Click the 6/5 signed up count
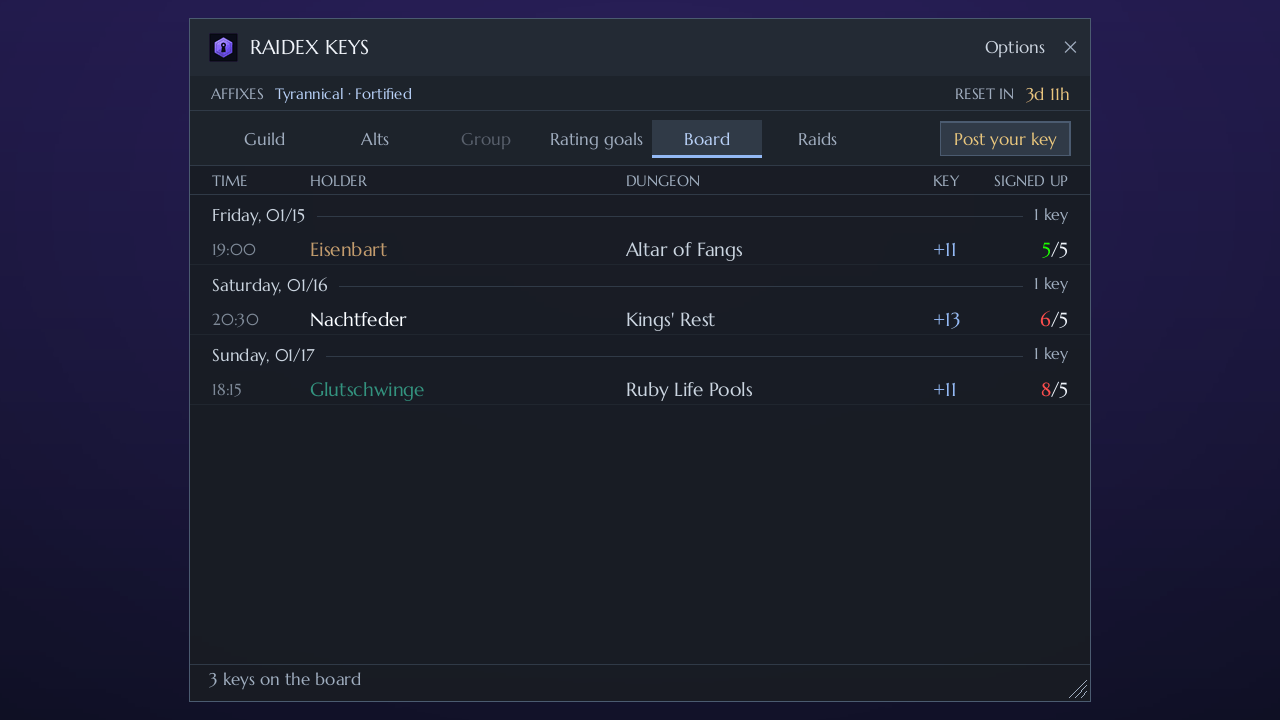The height and width of the screenshot is (720, 1280). (1054, 320)
